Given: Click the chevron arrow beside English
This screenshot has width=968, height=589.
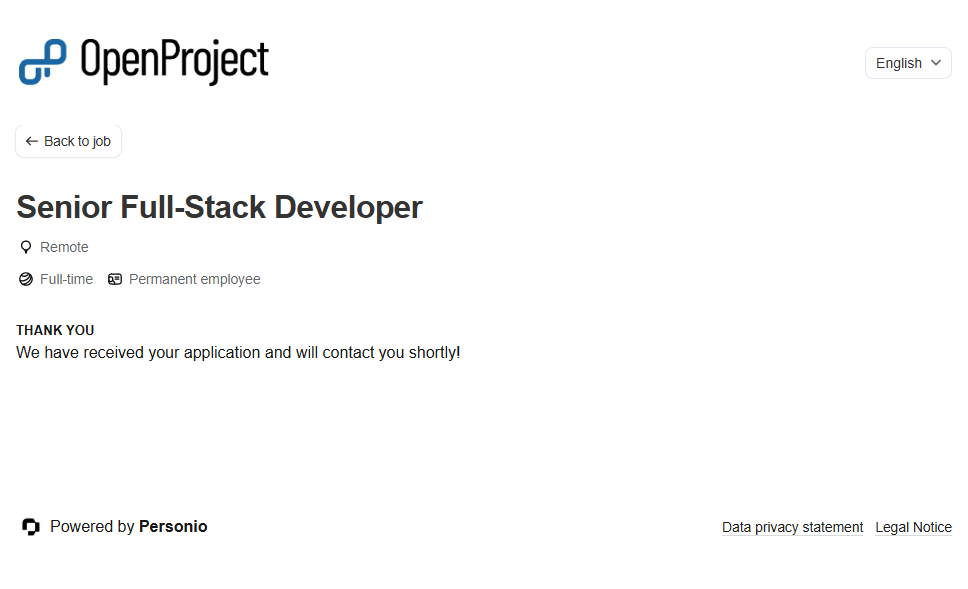Looking at the screenshot, I should [x=936, y=63].
